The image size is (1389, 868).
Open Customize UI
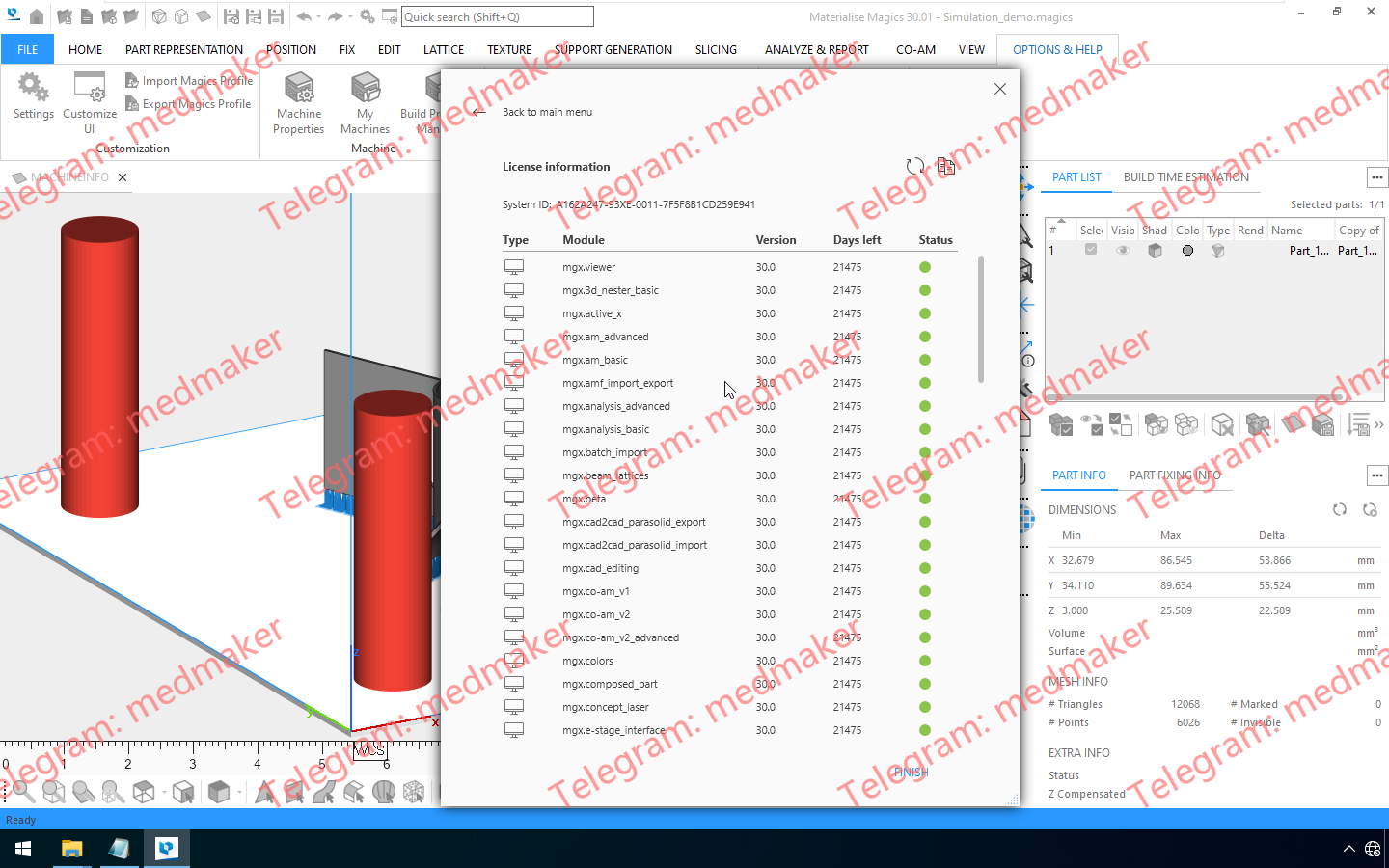tap(90, 102)
